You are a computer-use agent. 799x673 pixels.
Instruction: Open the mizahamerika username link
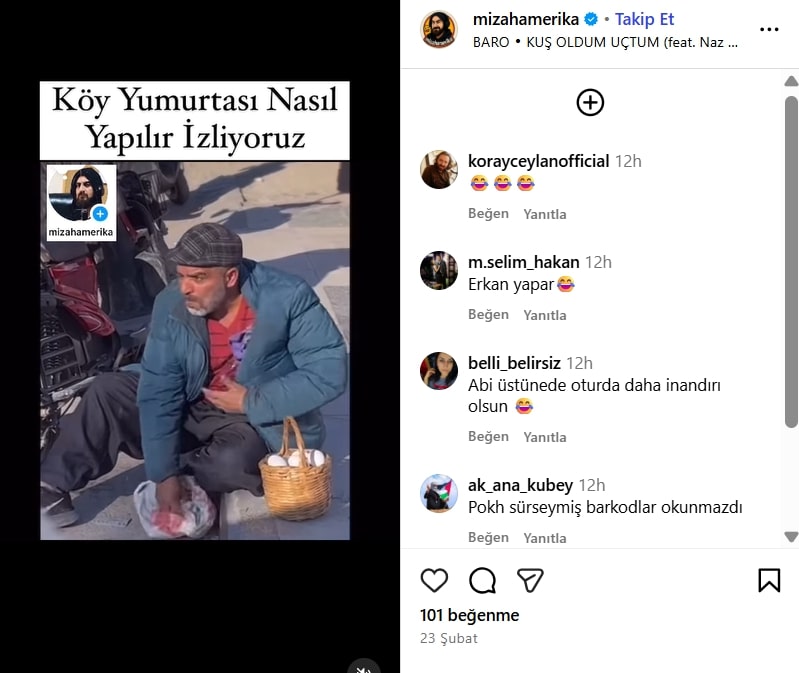pyautogui.click(x=525, y=19)
